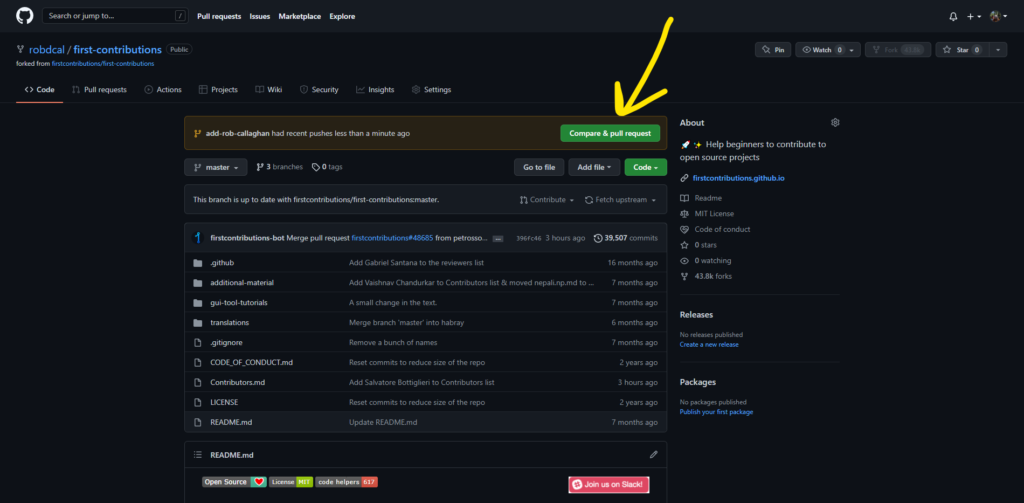This screenshot has width=1024, height=503.
Task: Open commit hash 396fc46
Action: tap(528, 238)
